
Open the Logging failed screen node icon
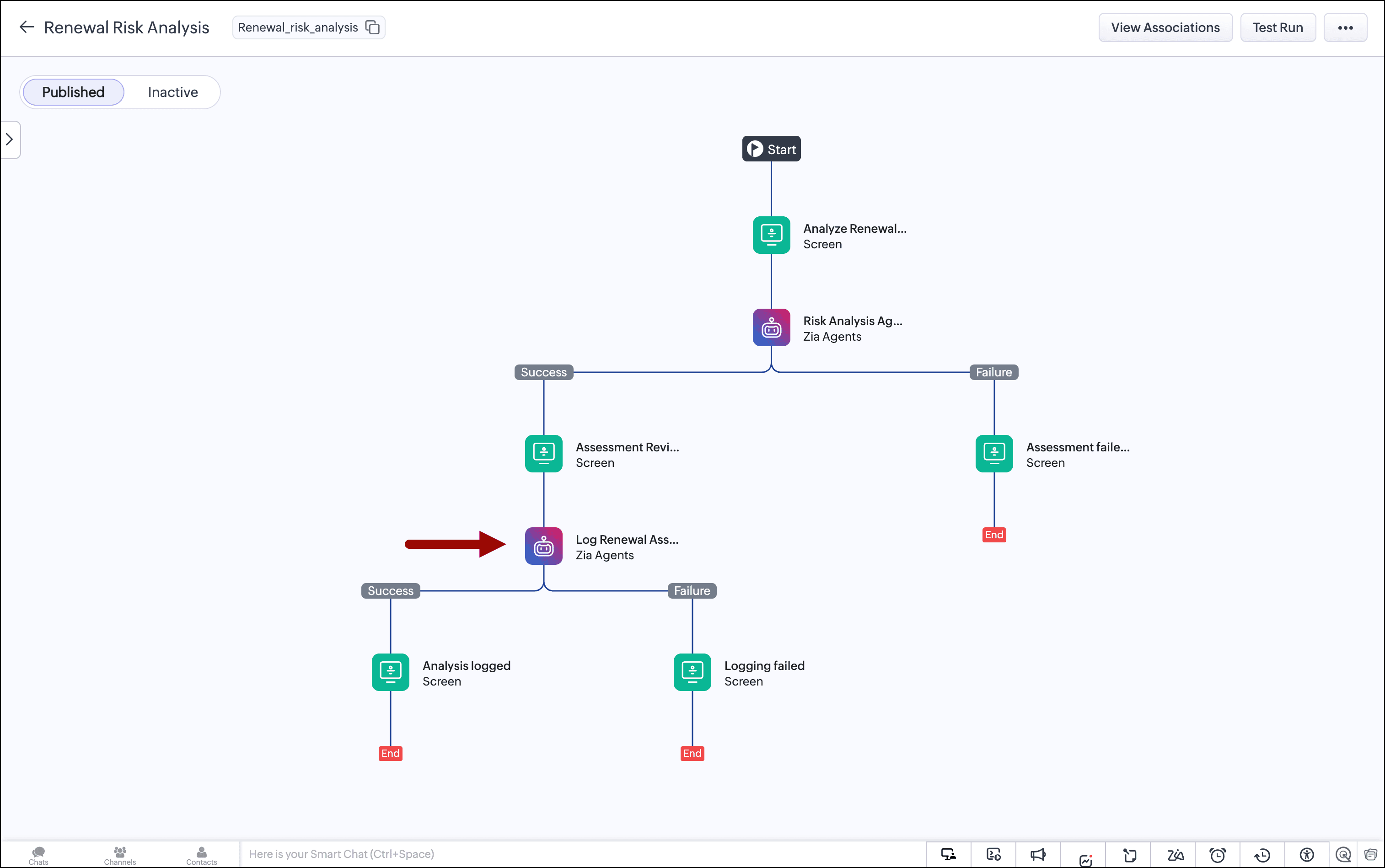point(692,672)
